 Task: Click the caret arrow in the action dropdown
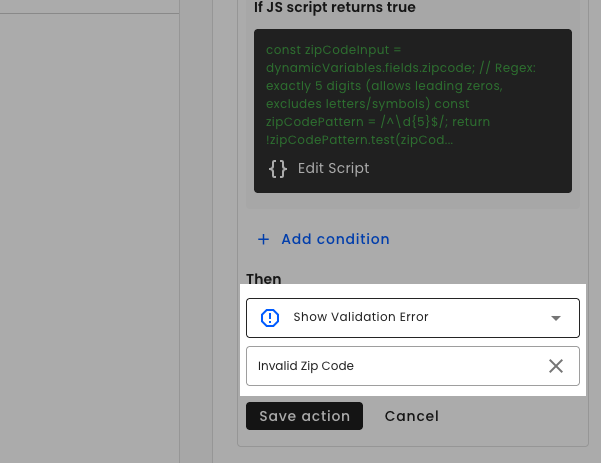coord(556,318)
